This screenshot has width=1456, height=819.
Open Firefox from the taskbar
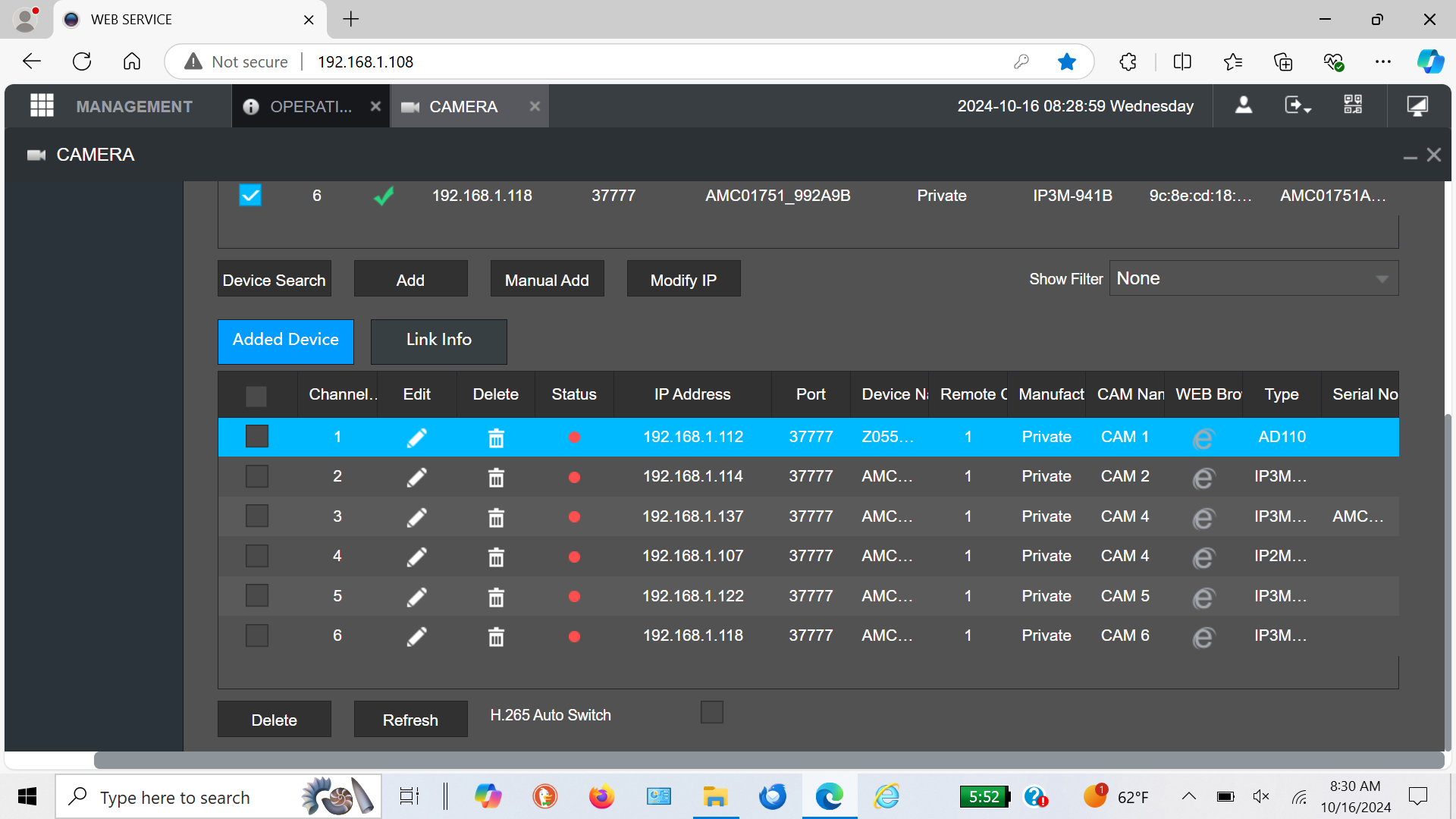coord(601,796)
